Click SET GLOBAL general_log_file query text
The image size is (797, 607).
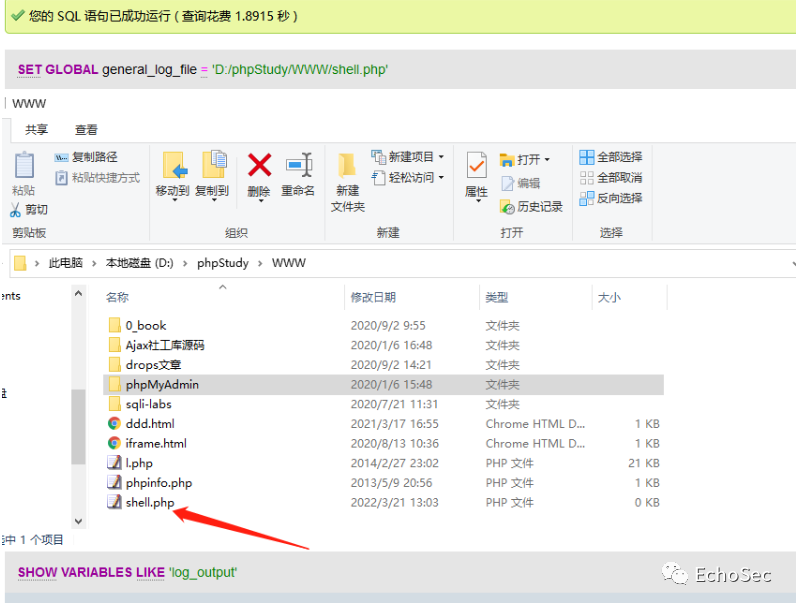point(203,70)
